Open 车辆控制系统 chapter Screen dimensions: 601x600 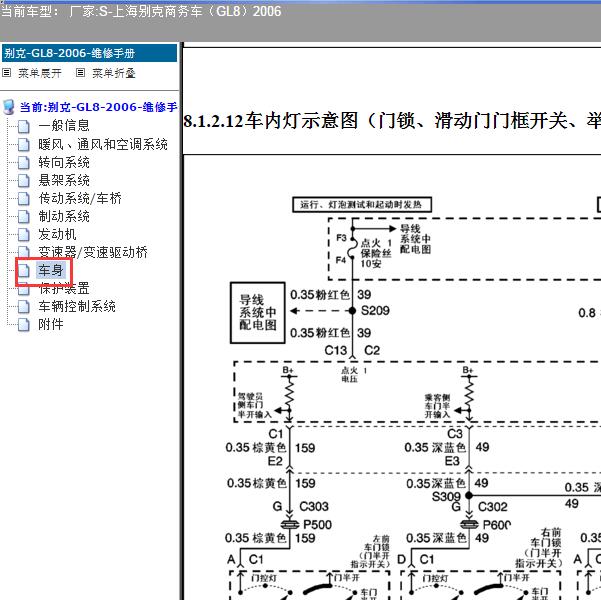click(77, 306)
